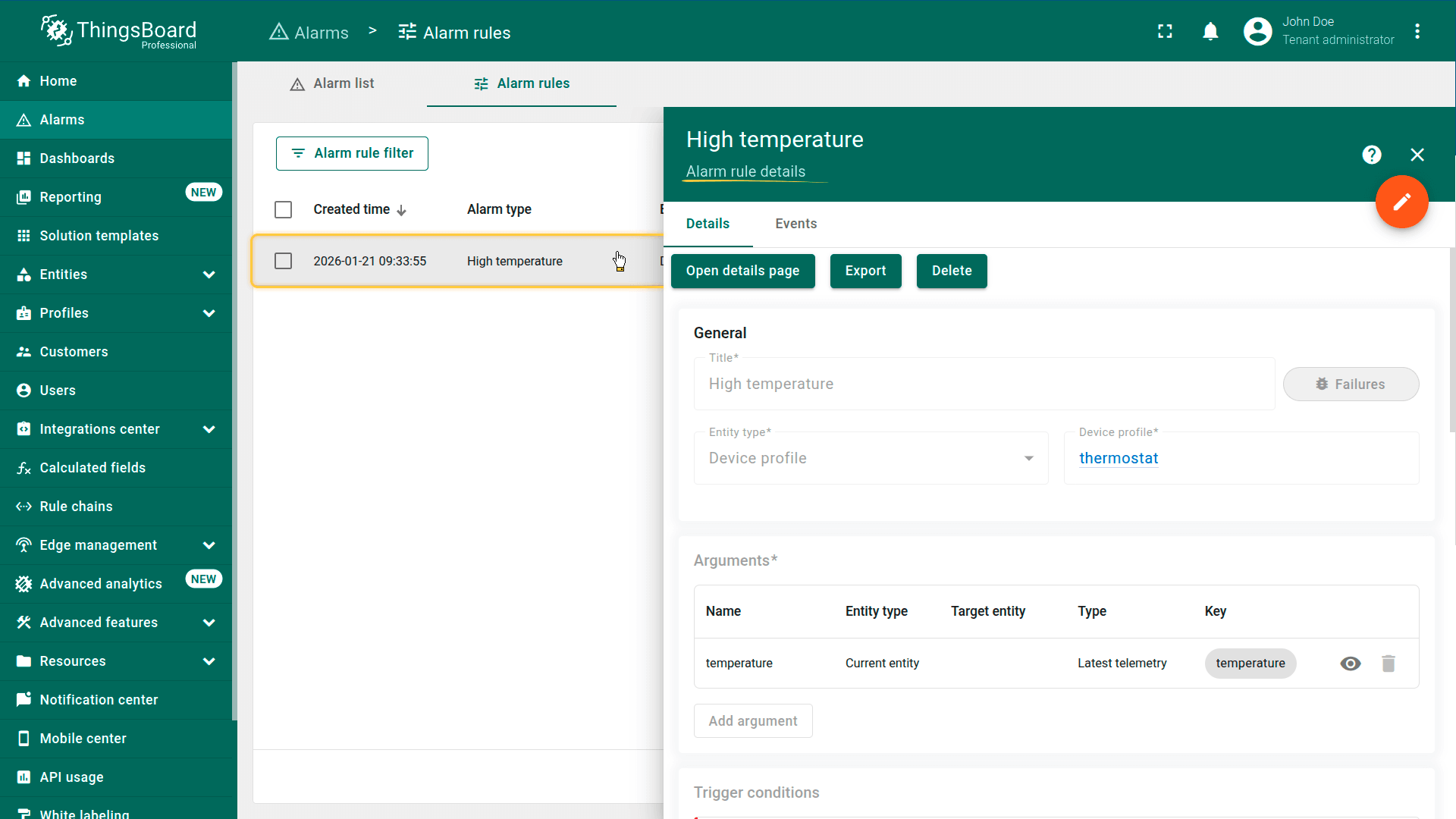
Task: Open notifications bell icon
Action: click(x=1210, y=32)
